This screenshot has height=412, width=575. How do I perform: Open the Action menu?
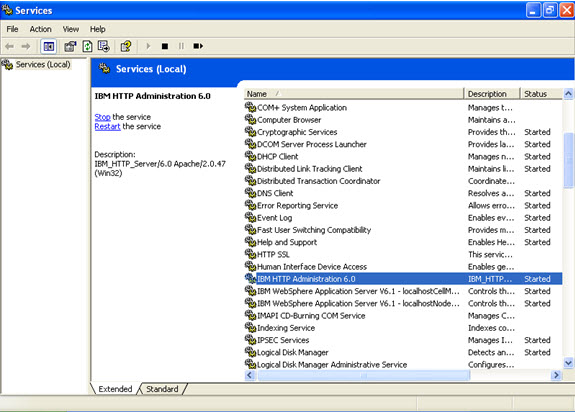40,29
